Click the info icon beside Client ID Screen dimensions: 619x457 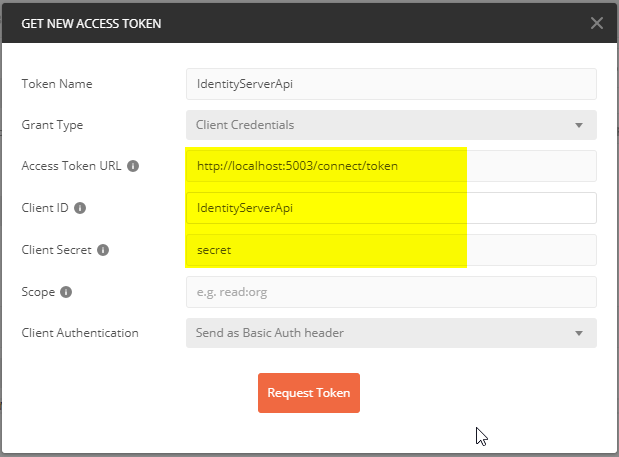[80, 208]
